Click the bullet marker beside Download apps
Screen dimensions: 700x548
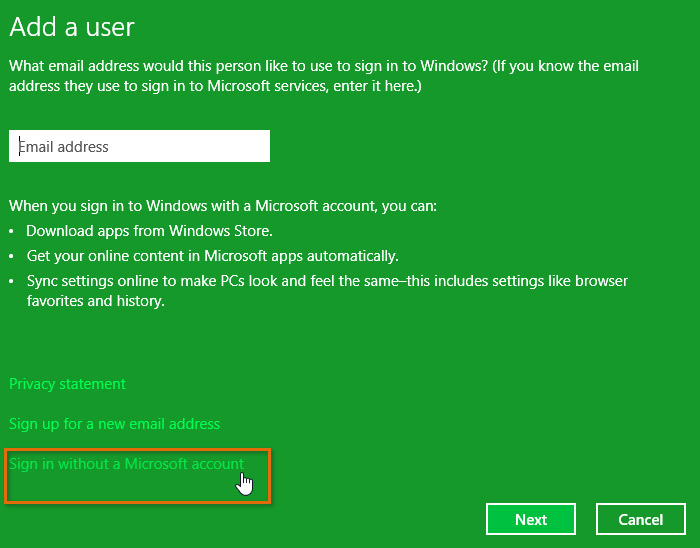tap(14, 231)
